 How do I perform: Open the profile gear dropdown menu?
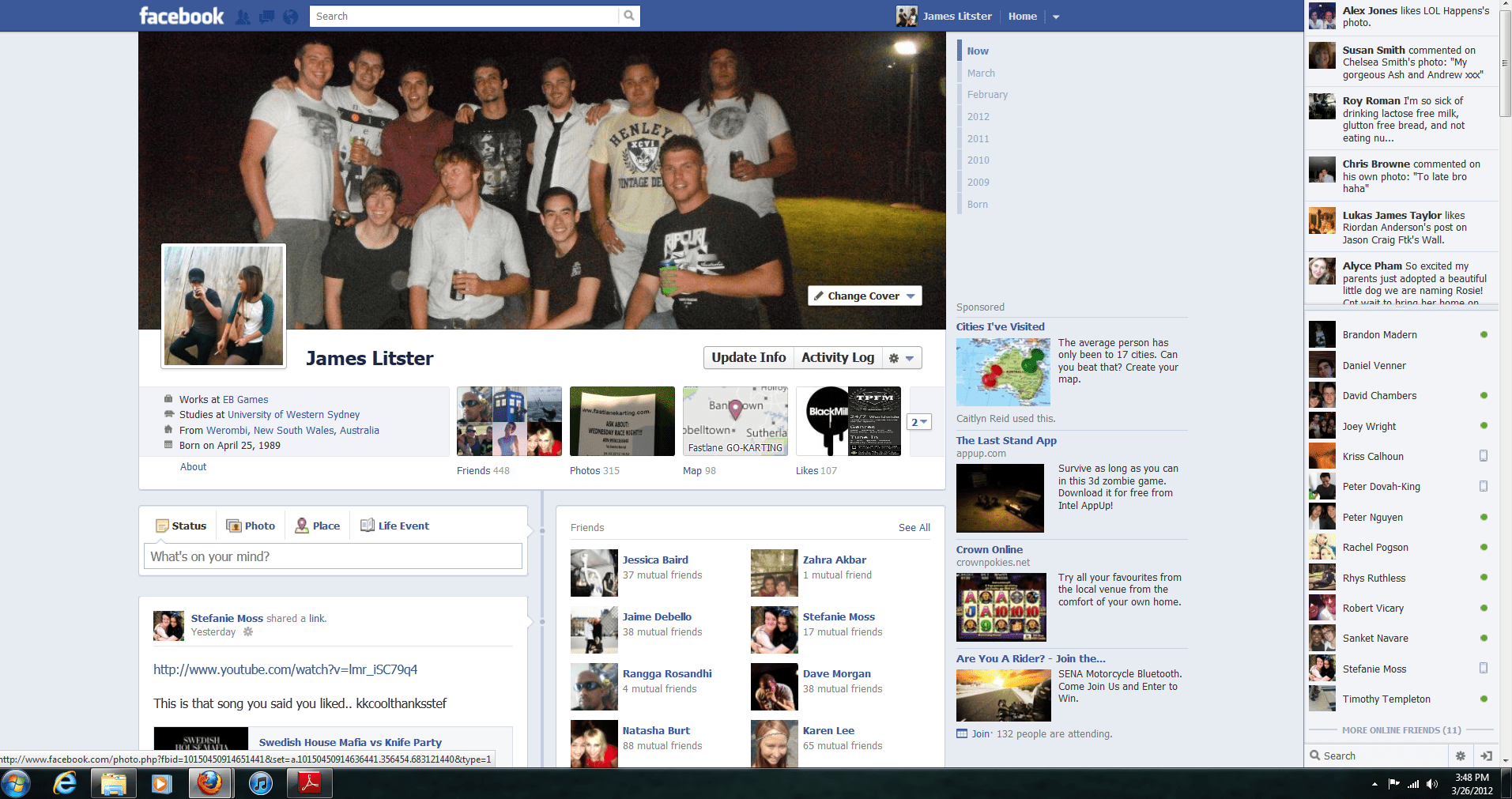coord(901,358)
